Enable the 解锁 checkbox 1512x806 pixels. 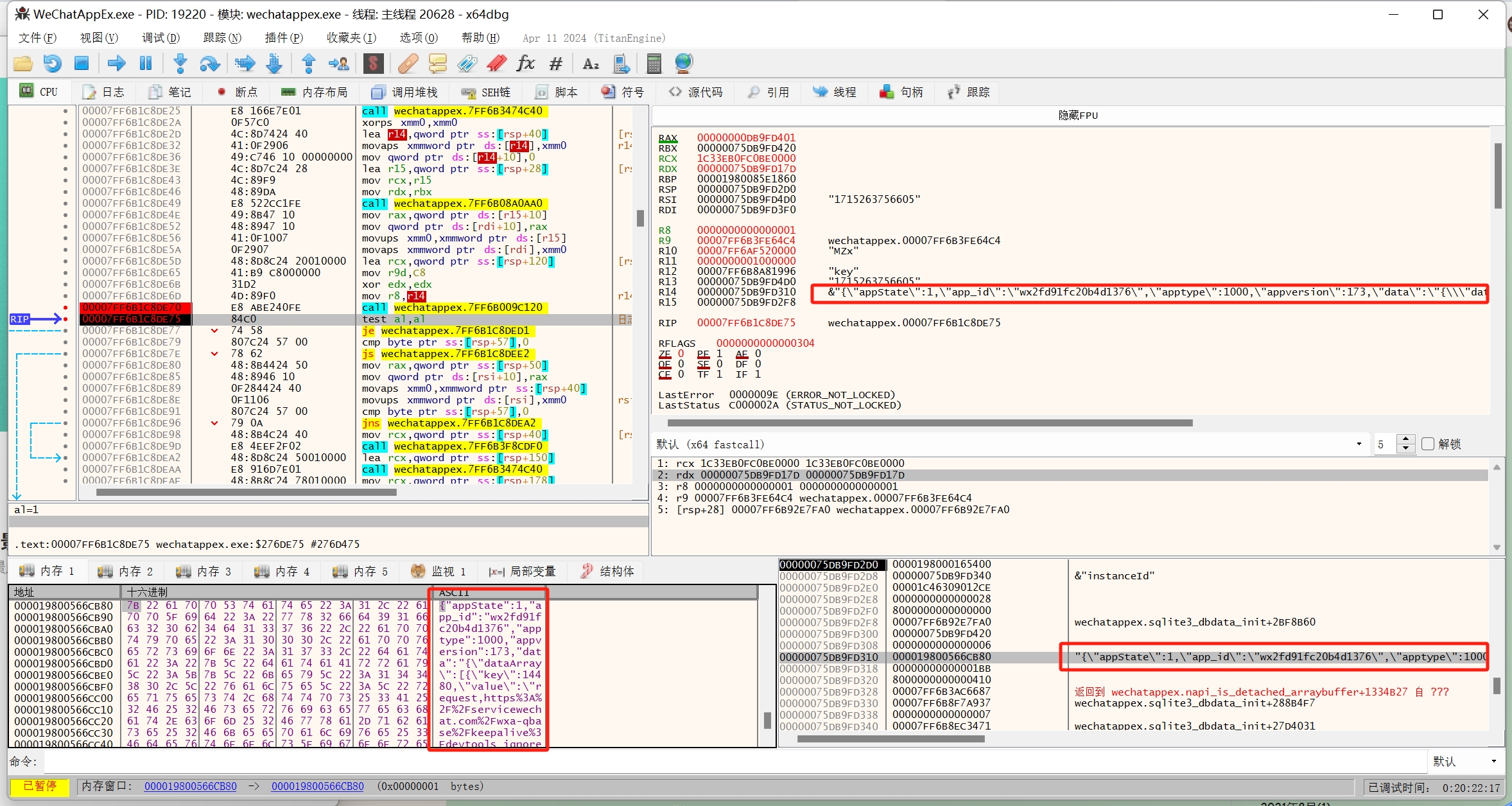1428,444
